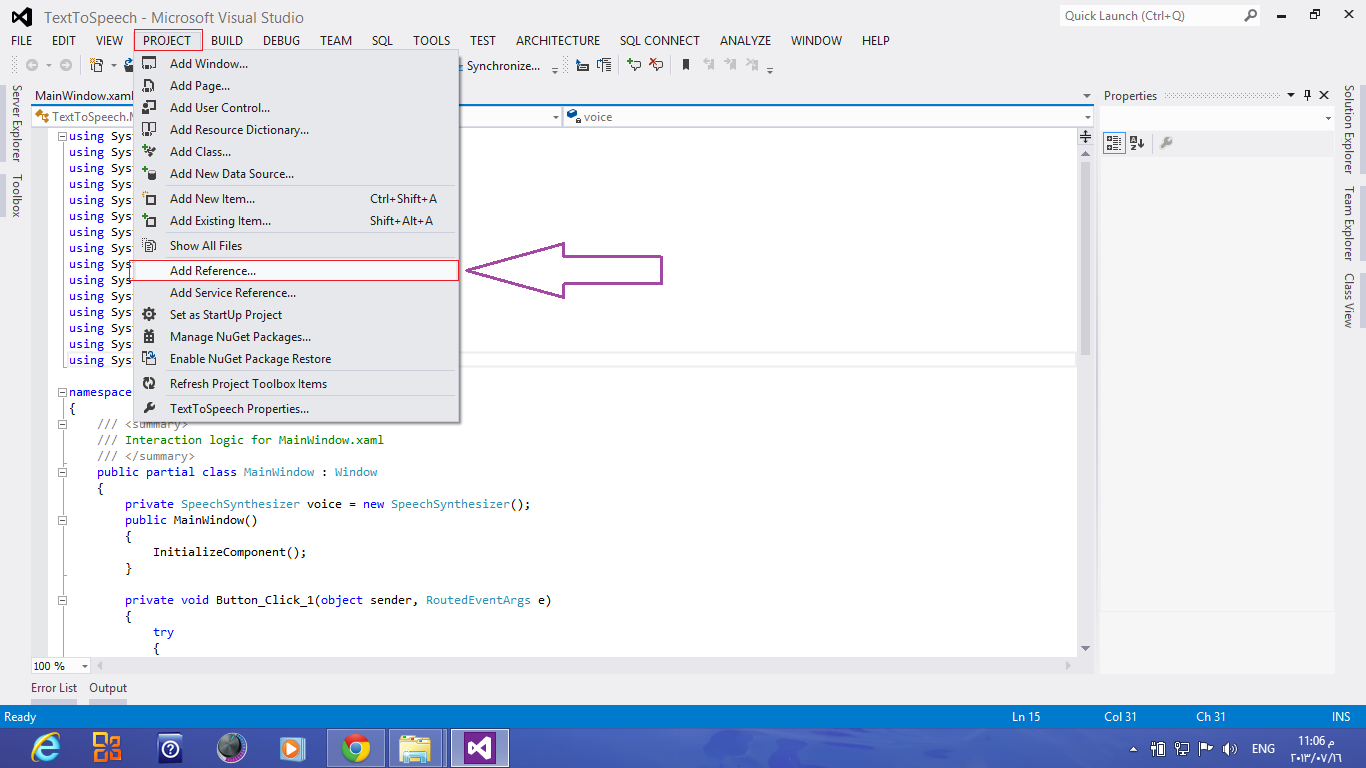Image resolution: width=1366 pixels, height=768 pixels.
Task: Click the Property Pages wrench icon
Action: (1166, 143)
